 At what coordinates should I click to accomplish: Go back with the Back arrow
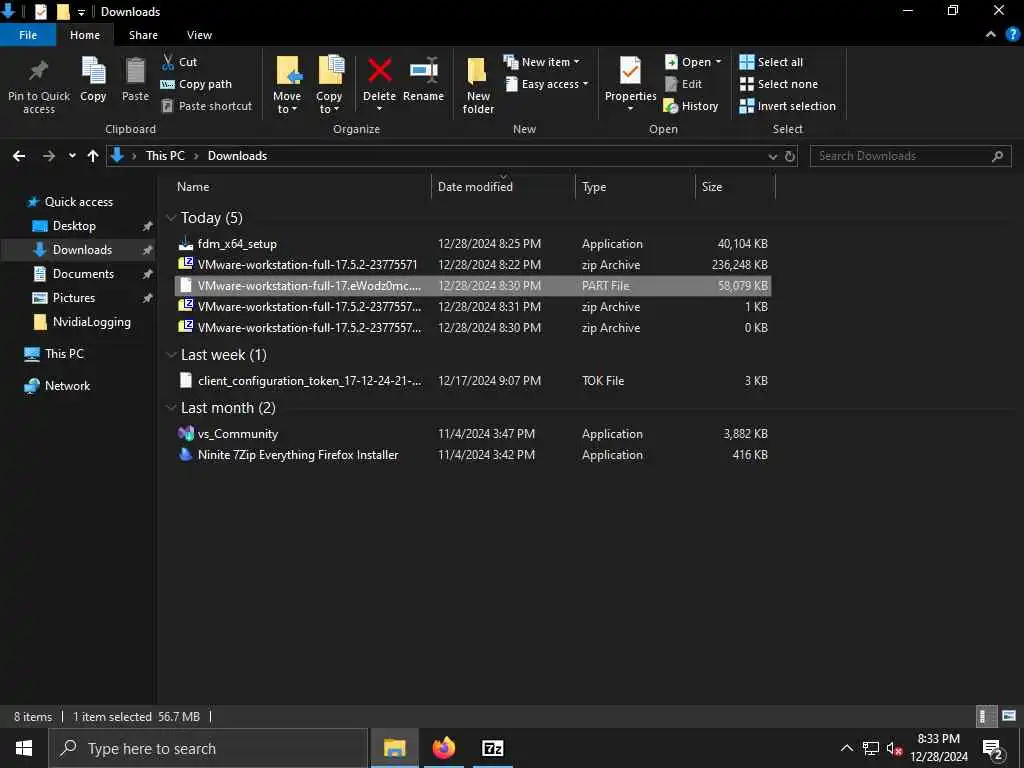(19, 156)
